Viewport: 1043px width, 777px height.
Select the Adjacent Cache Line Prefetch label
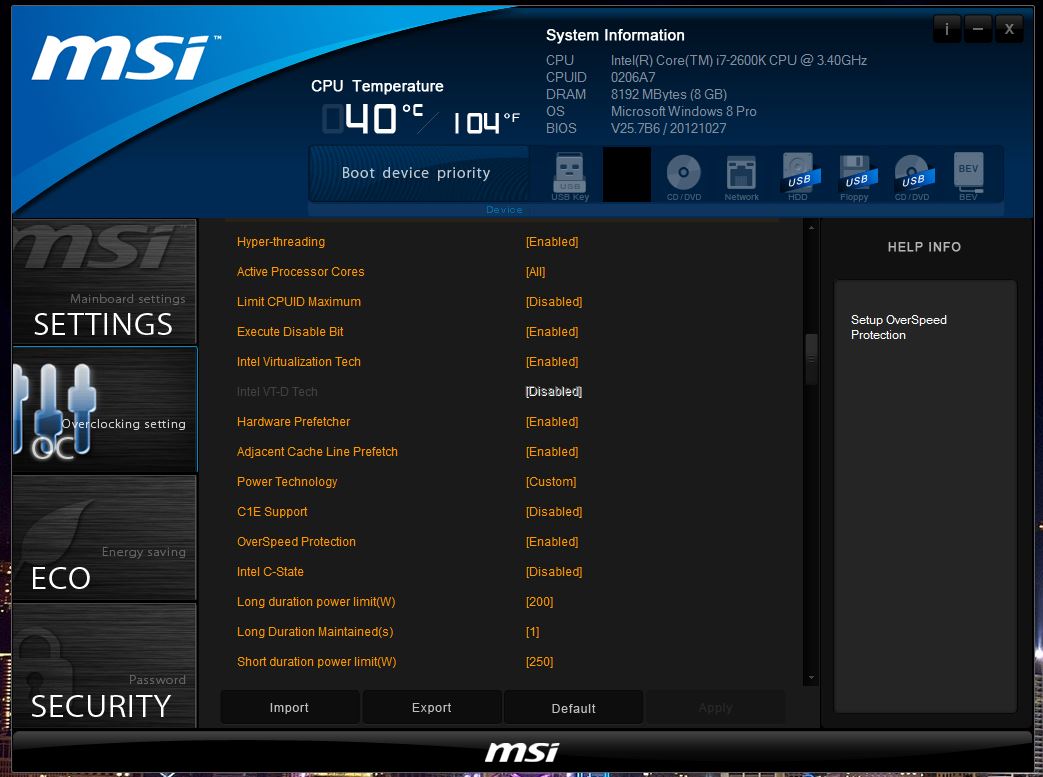click(317, 451)
